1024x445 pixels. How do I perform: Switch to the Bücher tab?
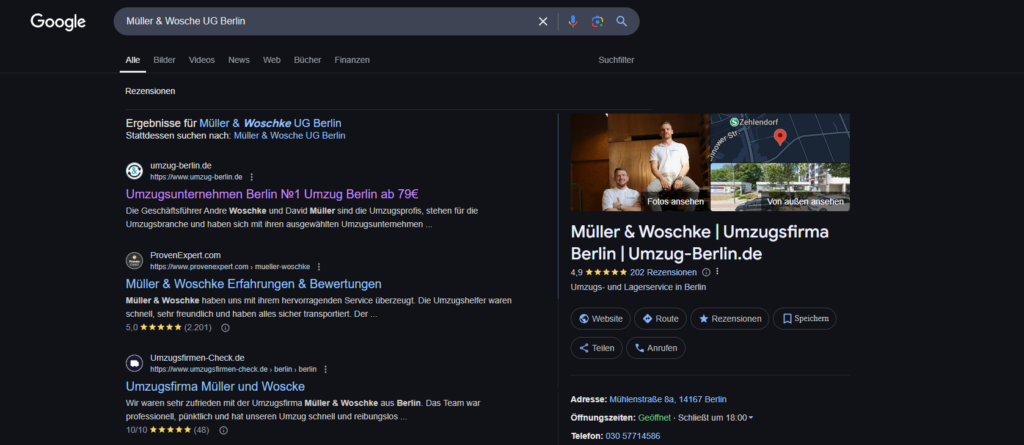308,60
